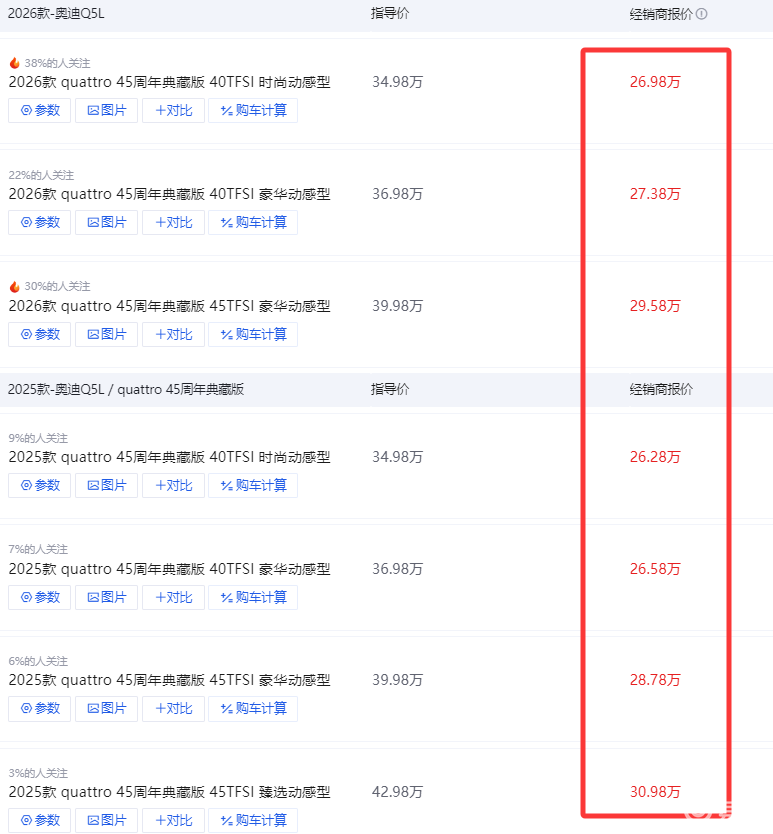Add 2025款 40TFSI 豪华动感型 to 对比

click(x=173, y=598)
